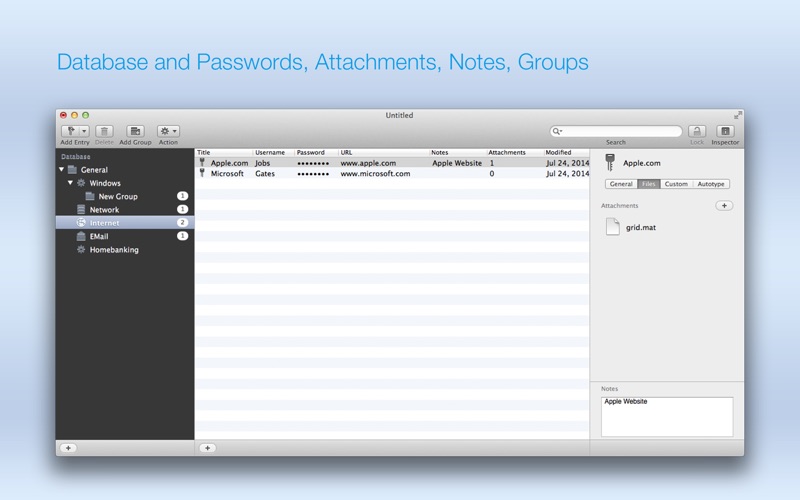Viewport: 800px width, 500px height.
Task: Click the Apple Website notes cell
Action: (x=457, y=163)
